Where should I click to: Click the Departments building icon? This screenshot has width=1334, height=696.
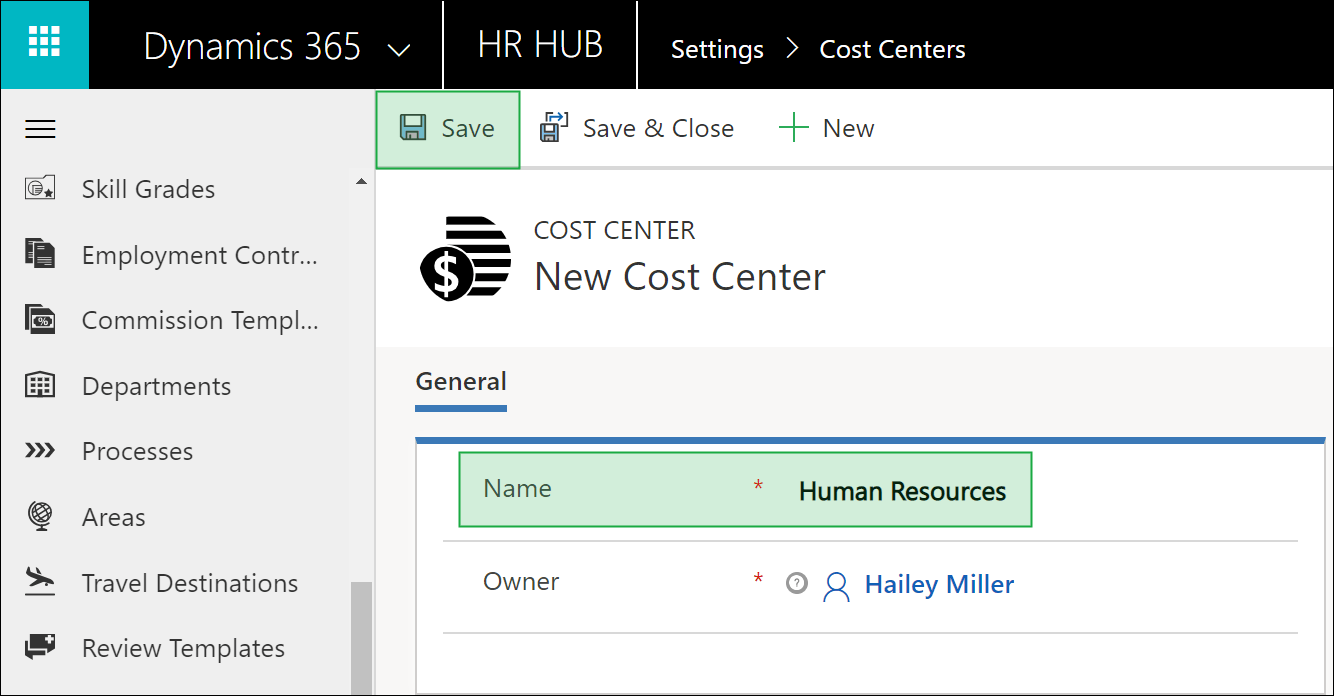[40, 385]
